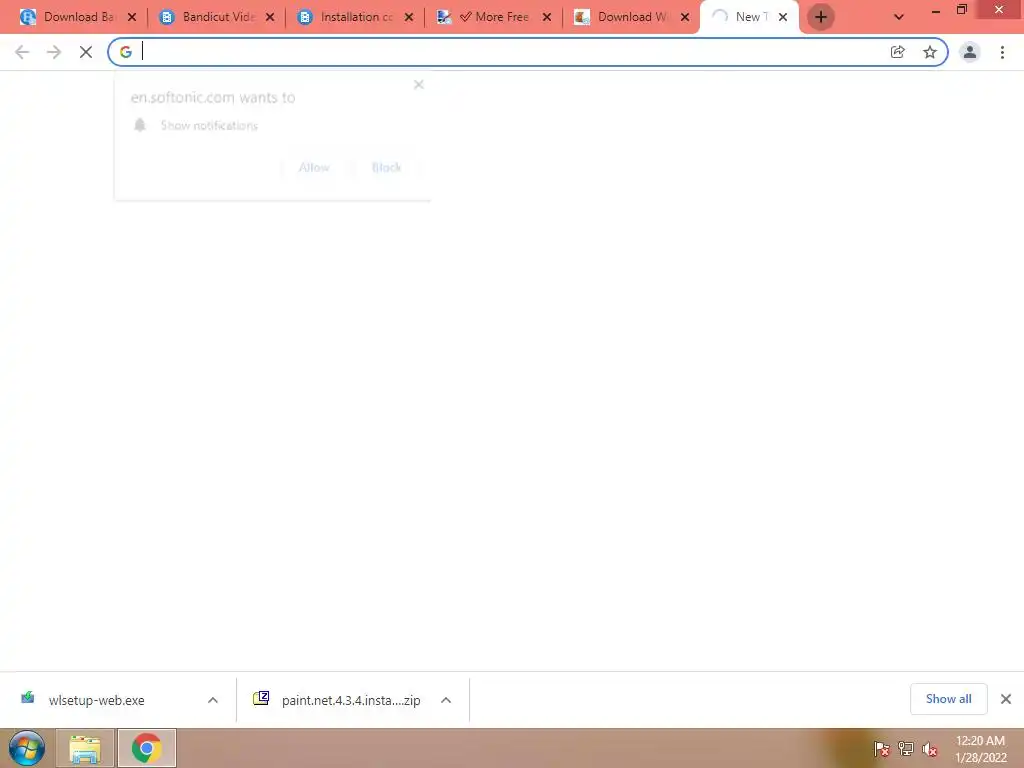
Task: Close the More Free tab
Action: coord(547,18)
